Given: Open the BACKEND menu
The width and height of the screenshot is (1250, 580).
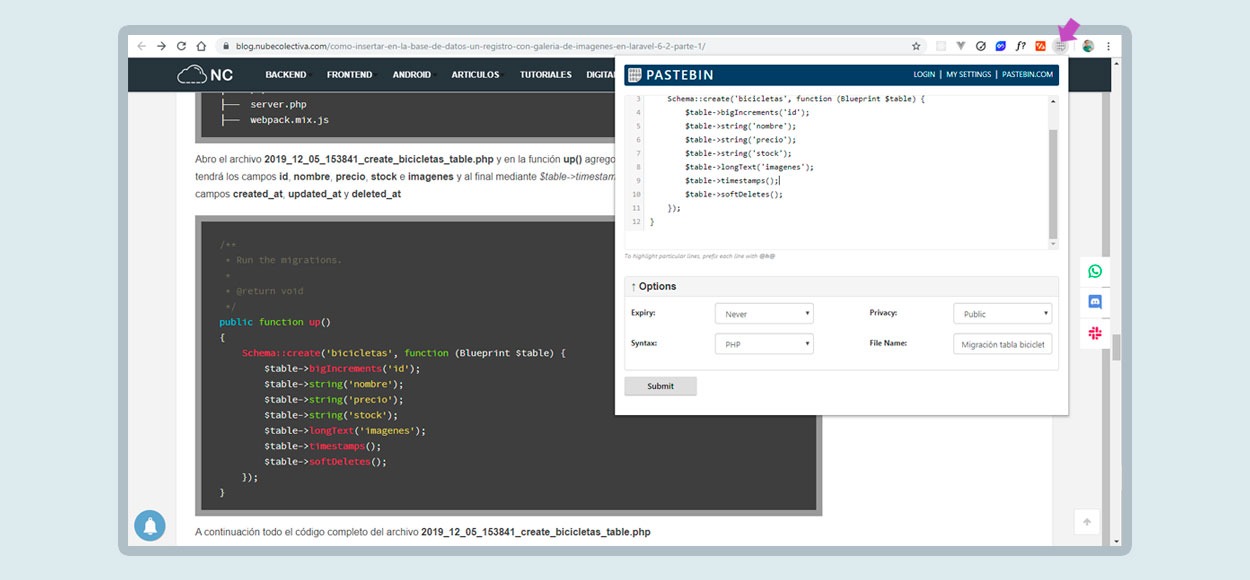Looking at the screenshot, I should pos(287,75).
